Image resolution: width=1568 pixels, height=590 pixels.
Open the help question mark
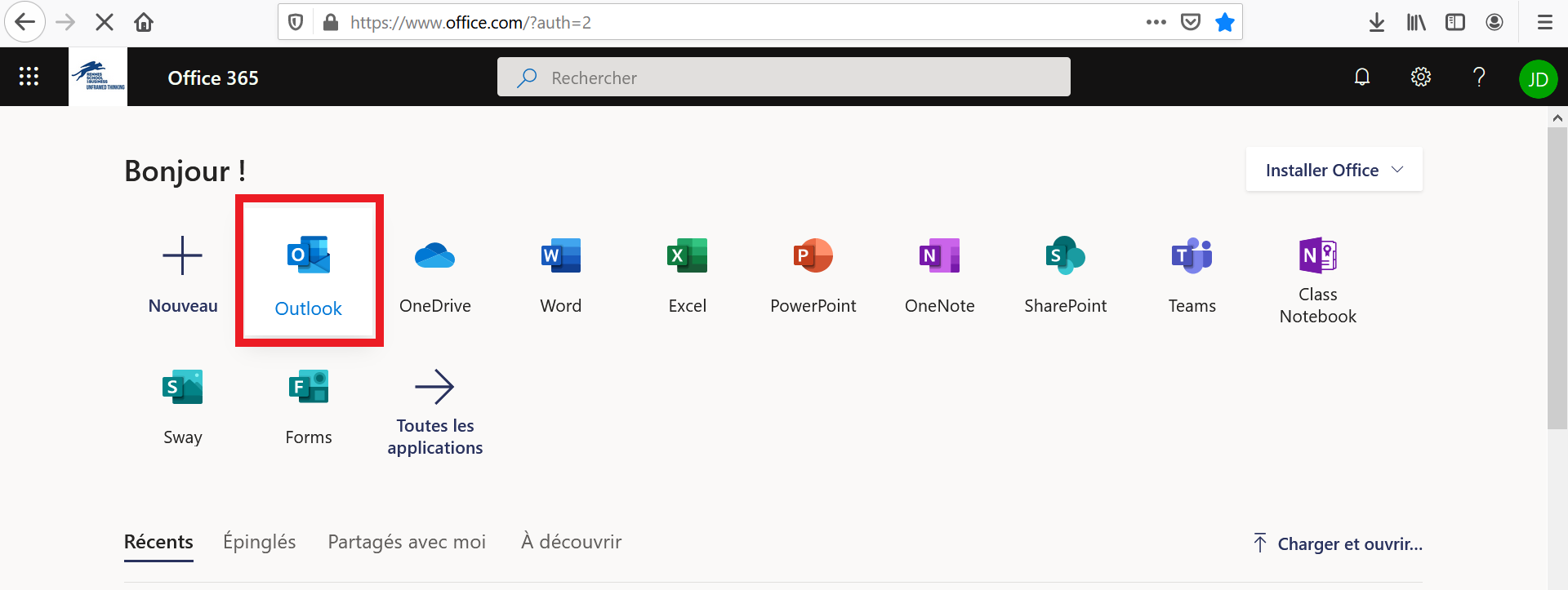pos(1479,77)
